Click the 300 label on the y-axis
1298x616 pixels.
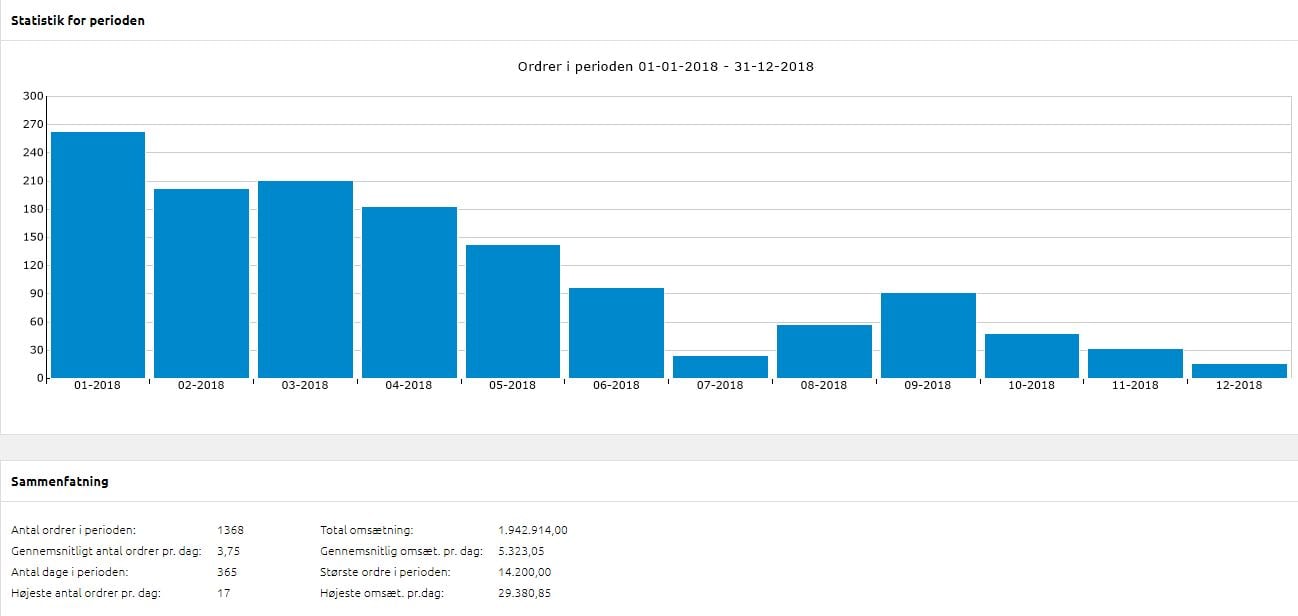tap(33, 96)
